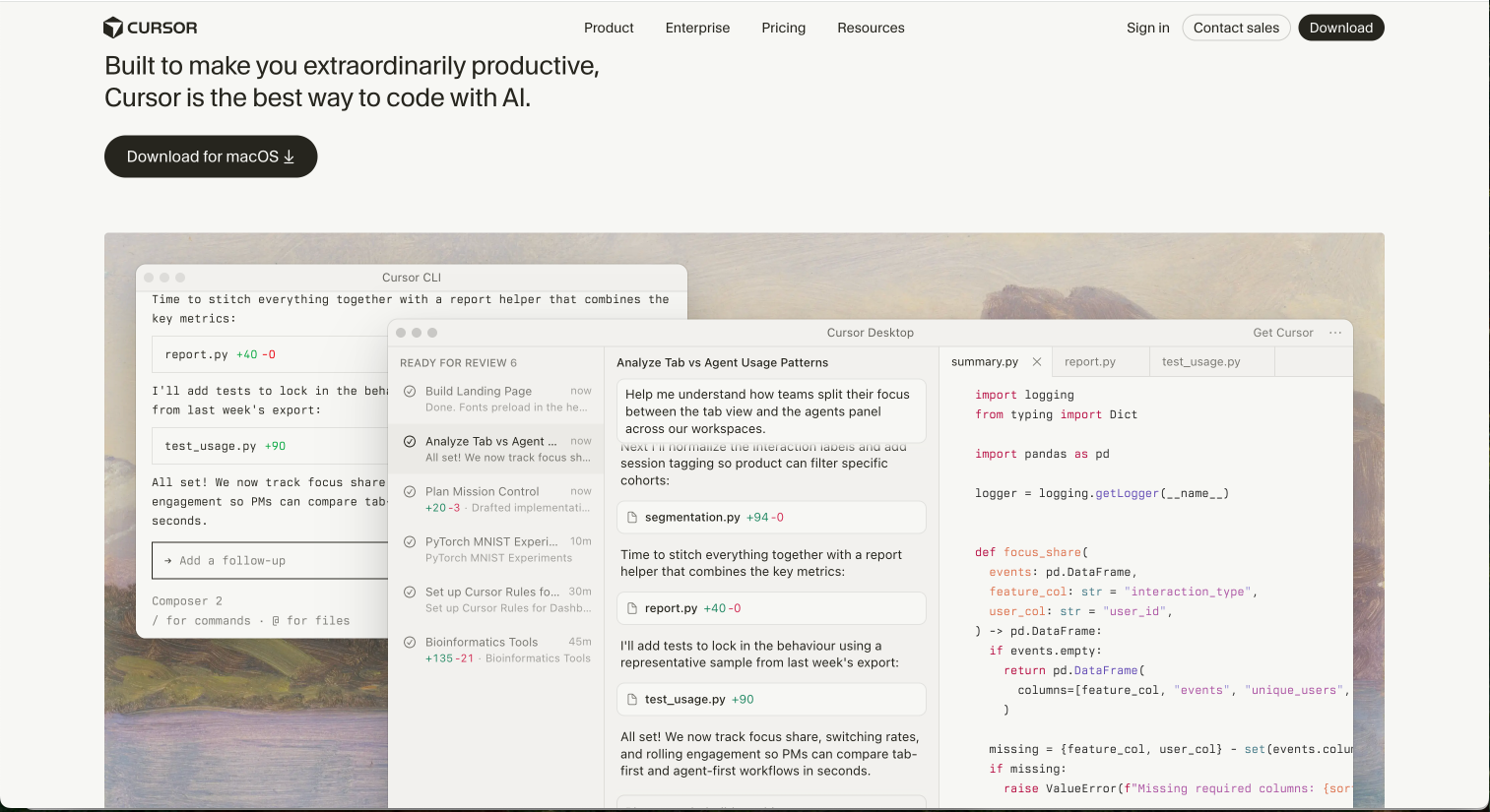Open the Build Landing Page task
1490x812 pixels.
(496, 399)
